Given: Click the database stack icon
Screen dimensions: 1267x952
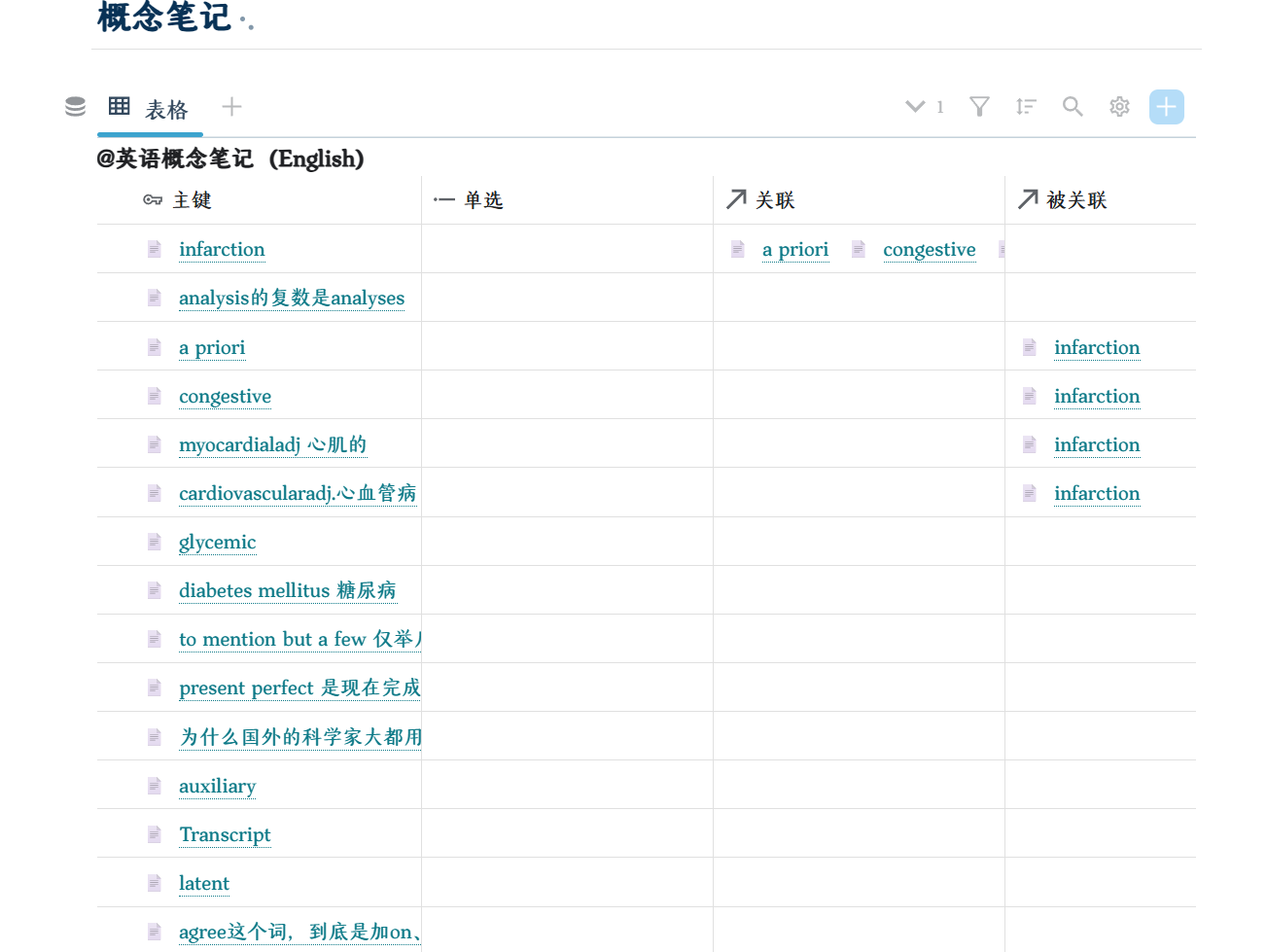Looking at the screenshot, I should (75, 107).
